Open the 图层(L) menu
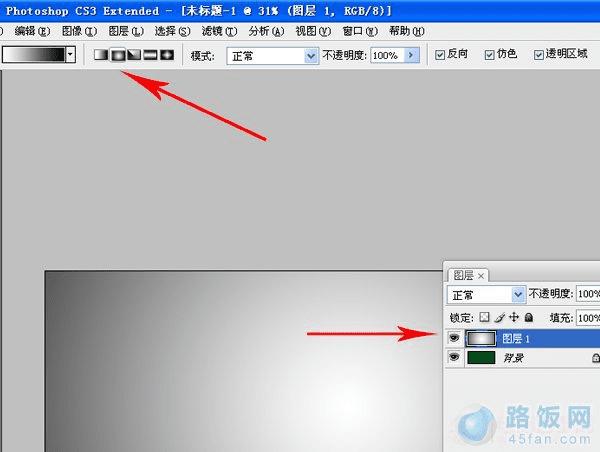600x452 pixels. [126, 31]
